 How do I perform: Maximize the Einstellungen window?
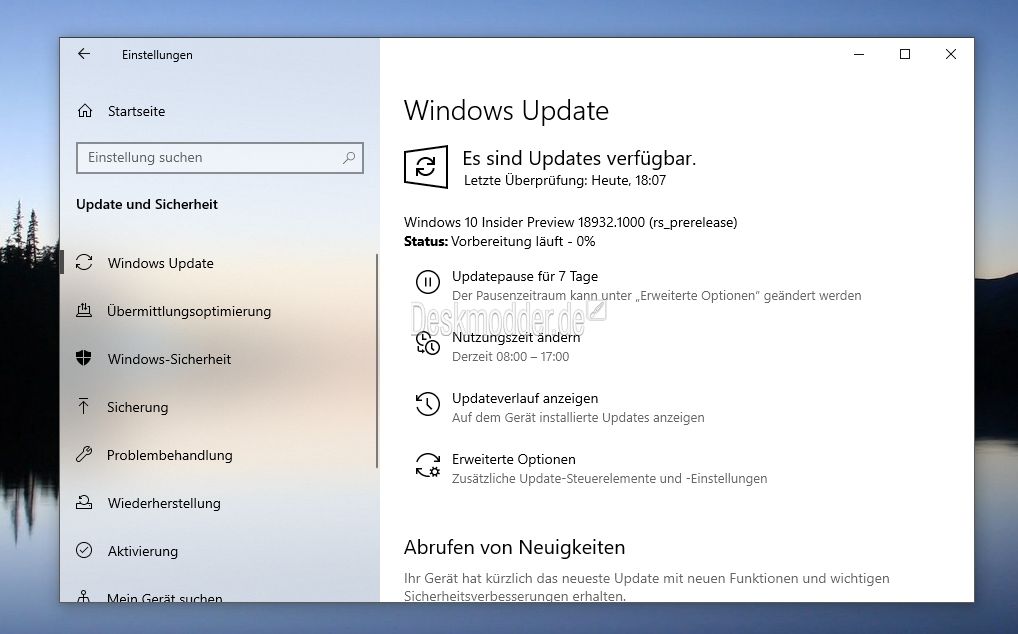point(905,55)
